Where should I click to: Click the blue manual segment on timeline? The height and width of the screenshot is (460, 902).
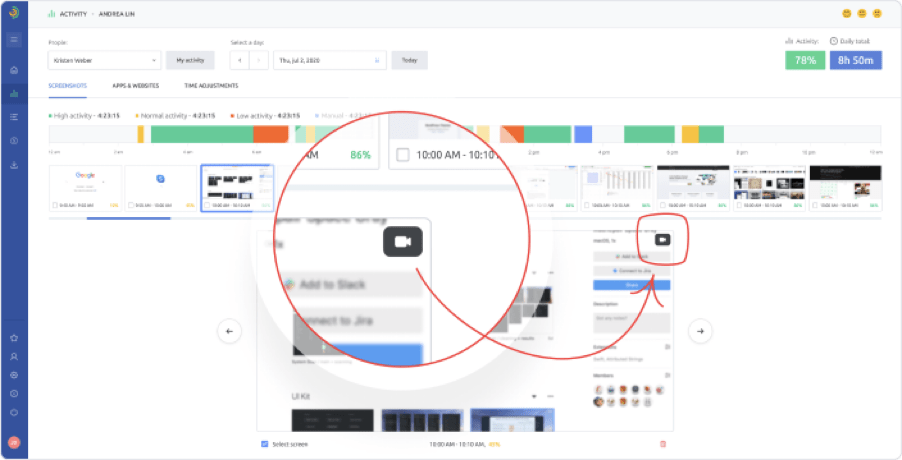[583, 134]
